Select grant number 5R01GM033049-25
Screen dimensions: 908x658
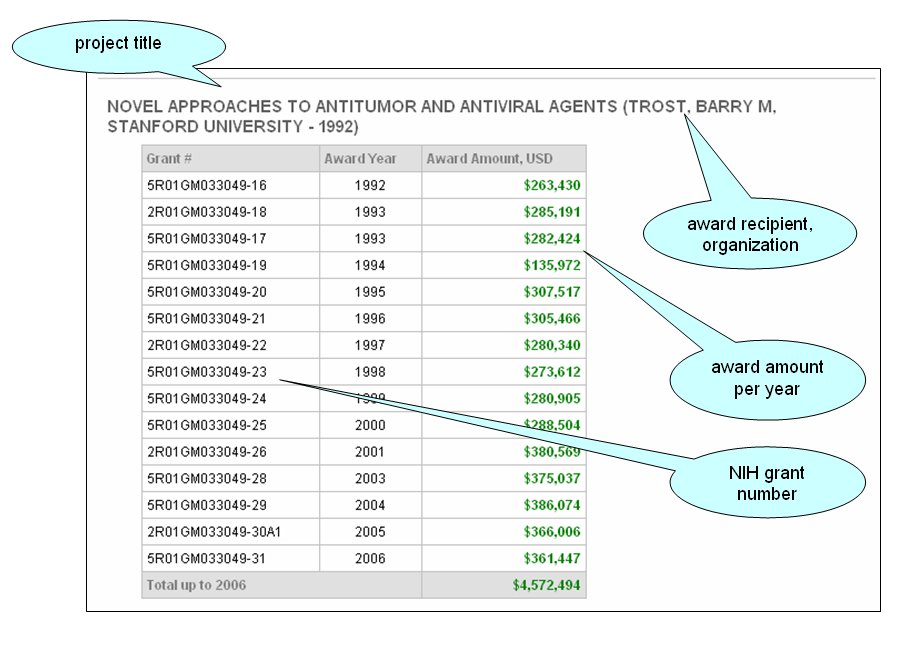(207, 425)
